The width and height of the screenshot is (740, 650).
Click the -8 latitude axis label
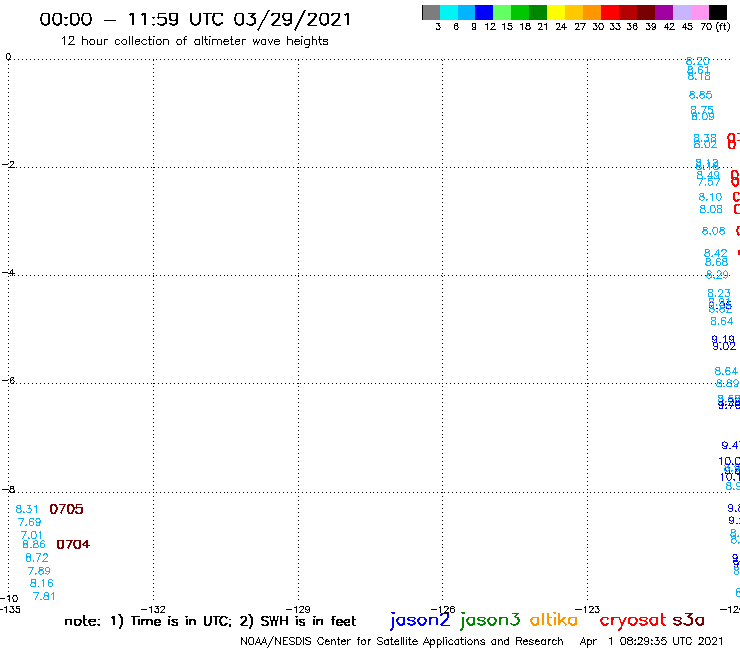click(x=8, y=490)
